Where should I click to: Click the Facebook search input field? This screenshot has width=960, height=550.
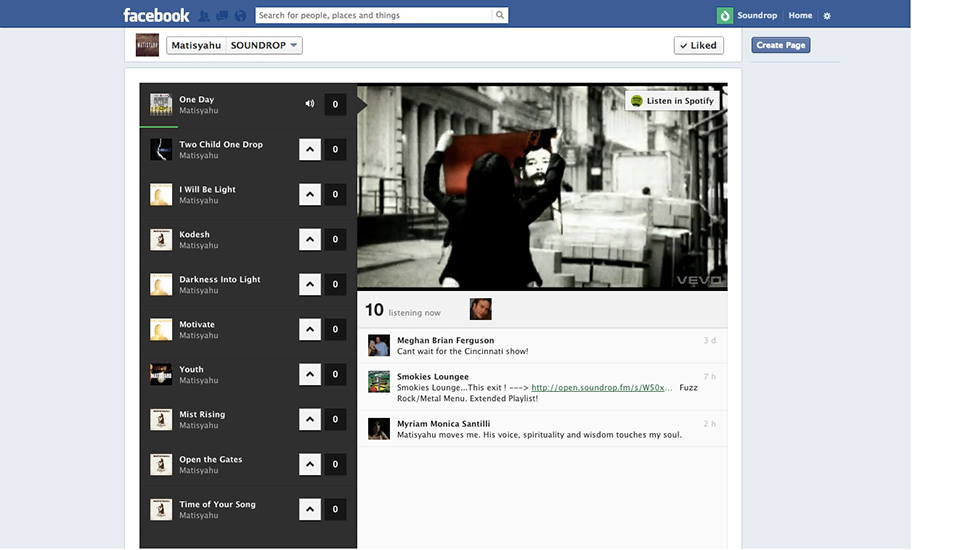coord(373,15)
